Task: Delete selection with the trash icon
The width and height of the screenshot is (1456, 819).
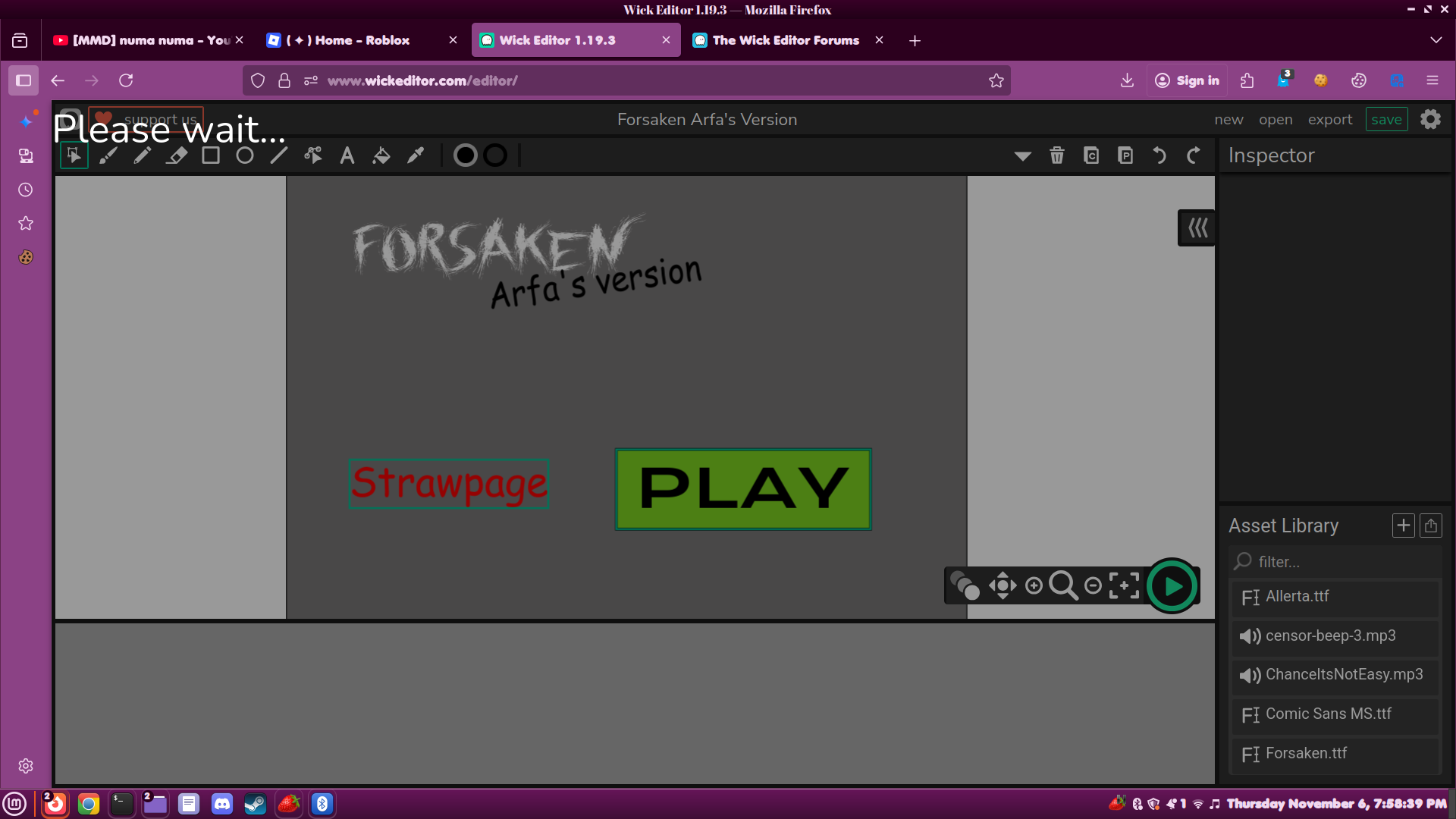Action: pos(1057,155)
